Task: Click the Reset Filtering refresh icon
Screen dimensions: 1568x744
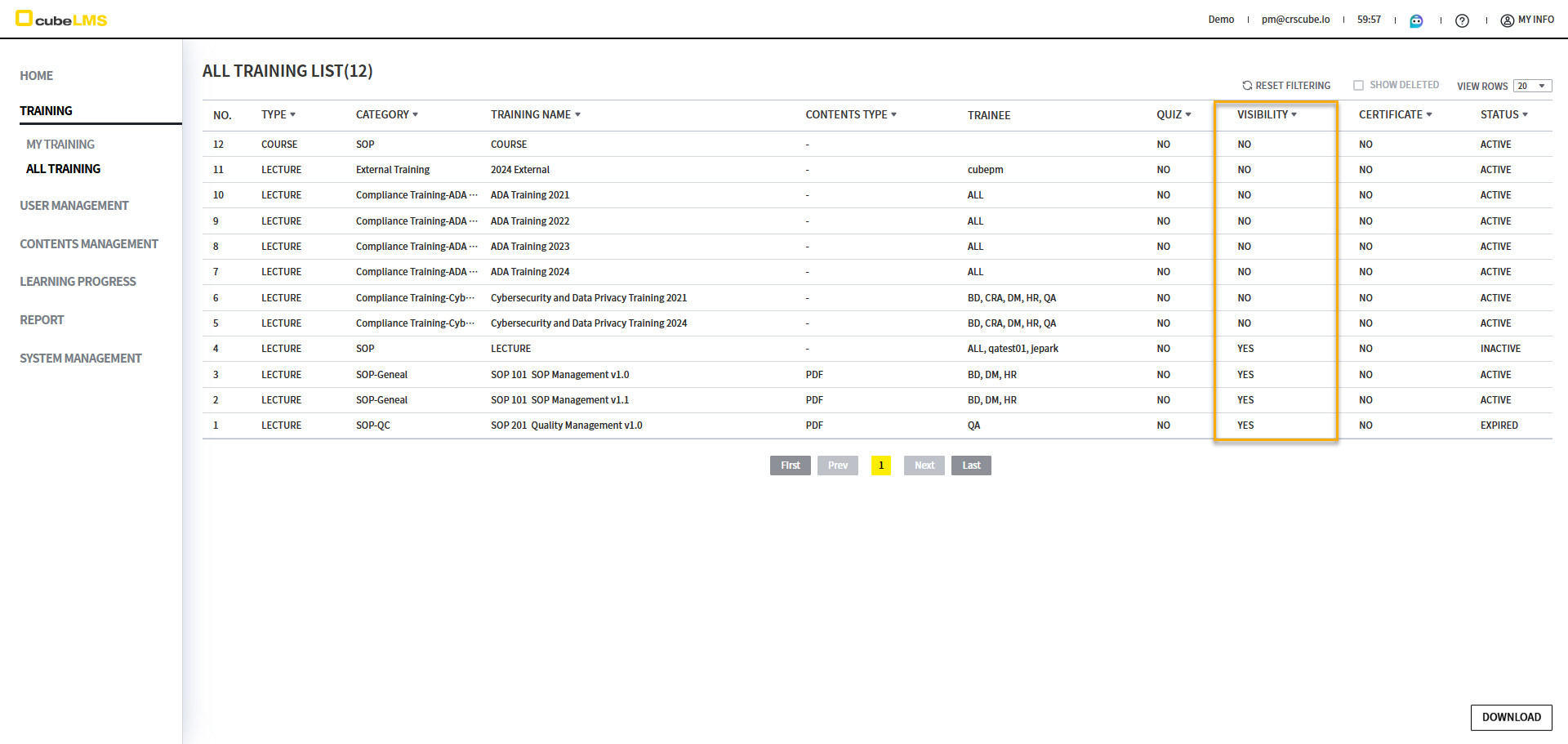Action: [1247, 86]
